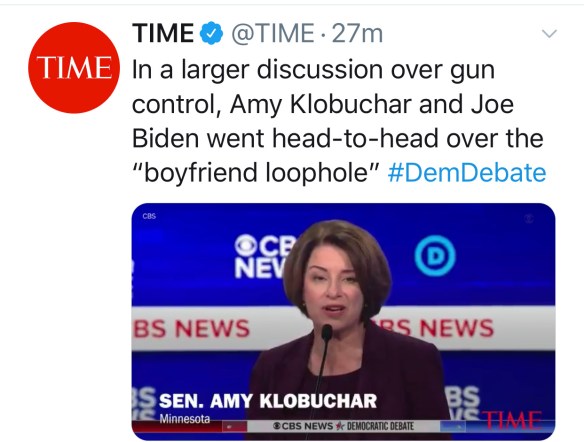Open the @TIME handle profile
The image size is (584, 442).
tap(273, 33)
